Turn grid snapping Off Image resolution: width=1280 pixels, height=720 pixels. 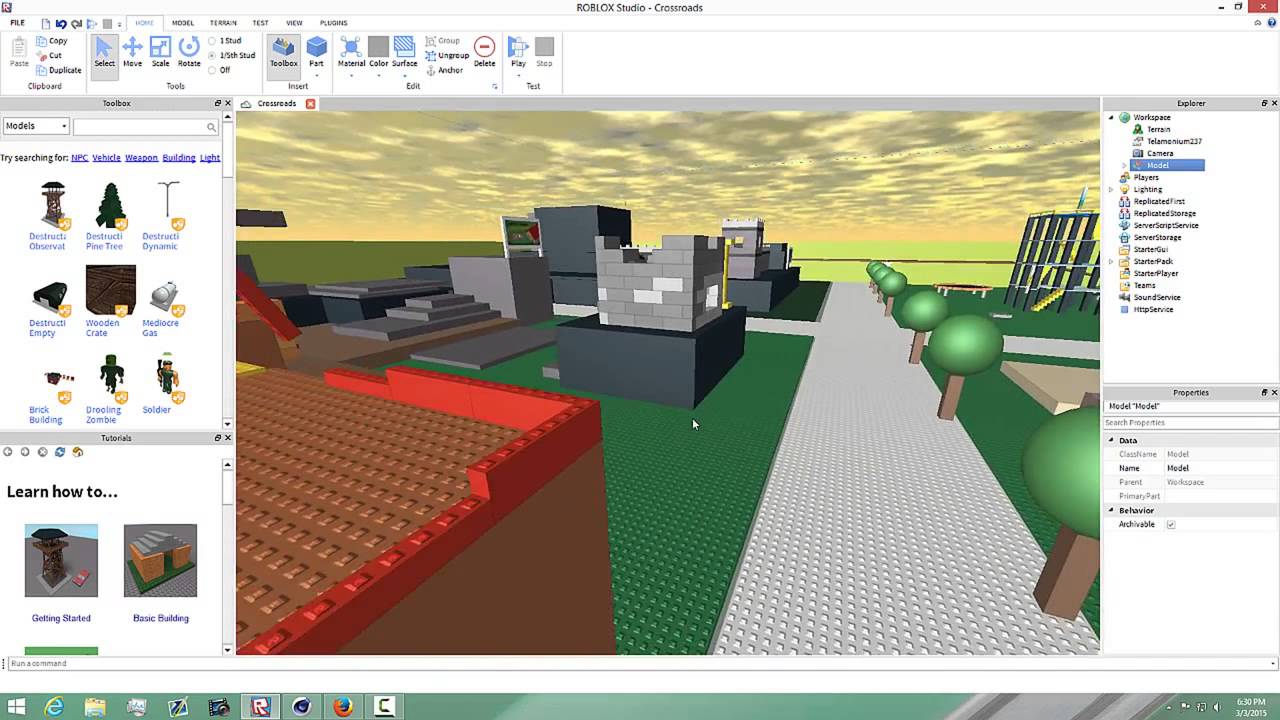tap(220, 70)
